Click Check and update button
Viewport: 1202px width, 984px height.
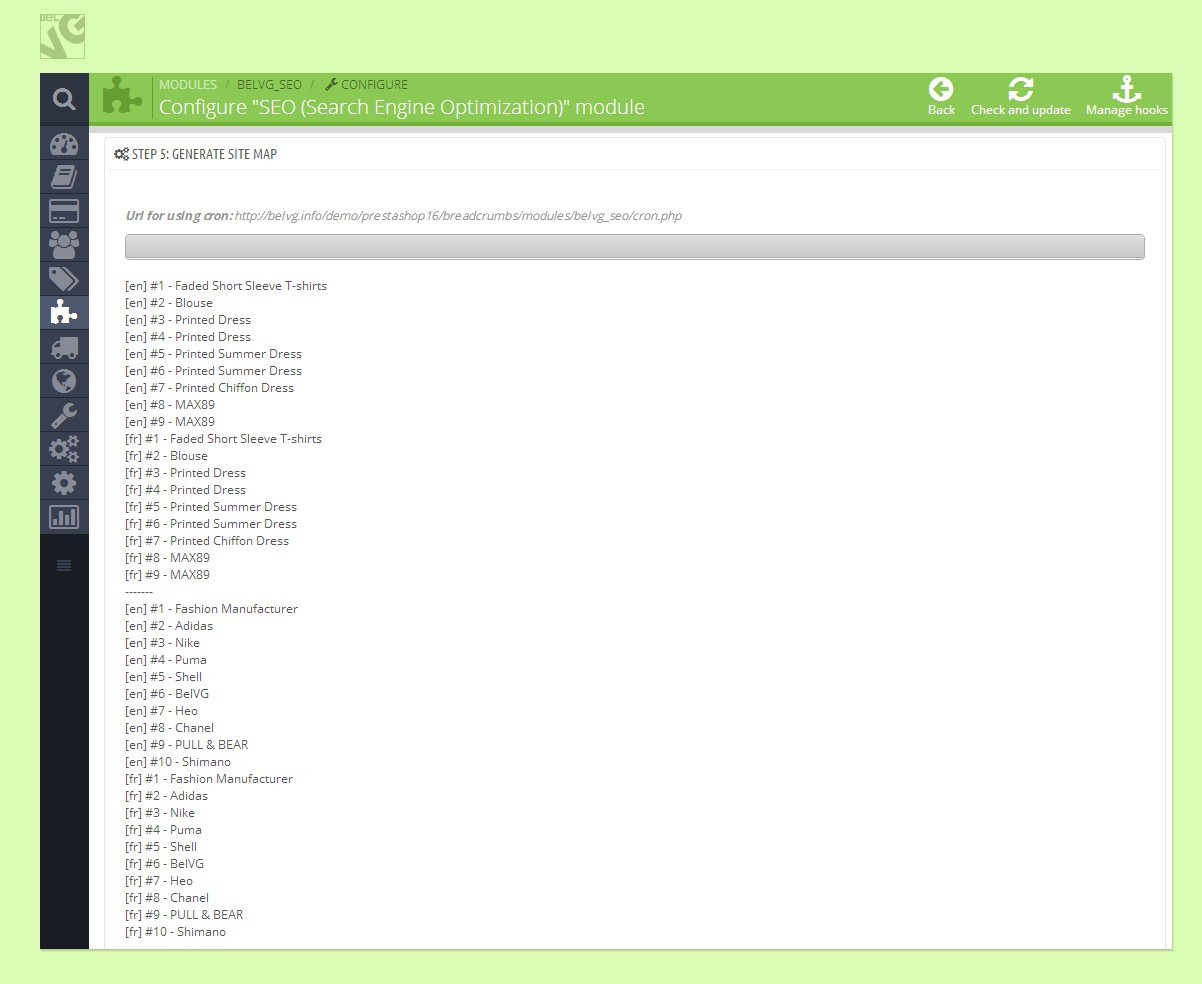pos(1020,97)
